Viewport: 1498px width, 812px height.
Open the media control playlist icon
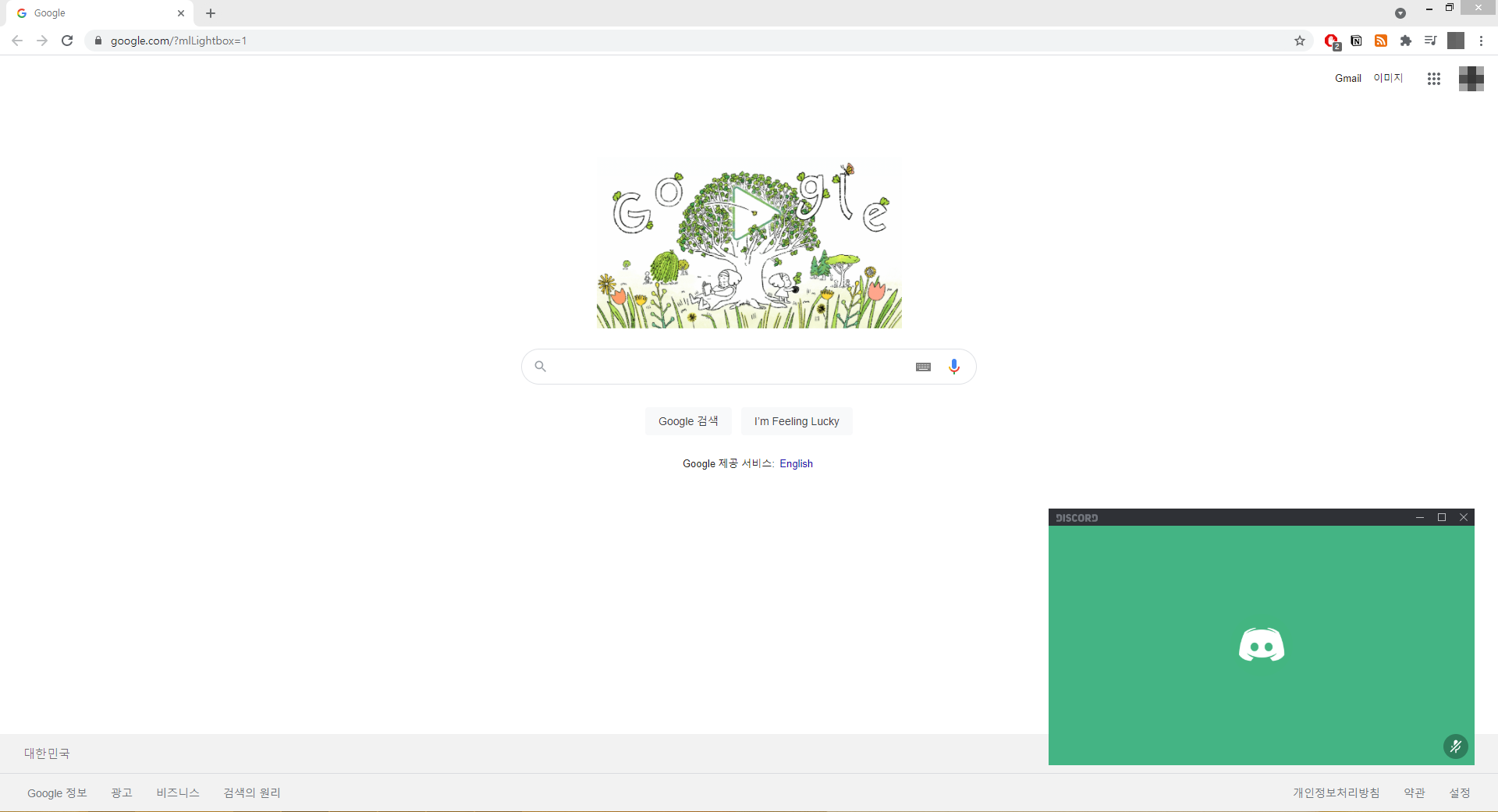(1430, 41)
